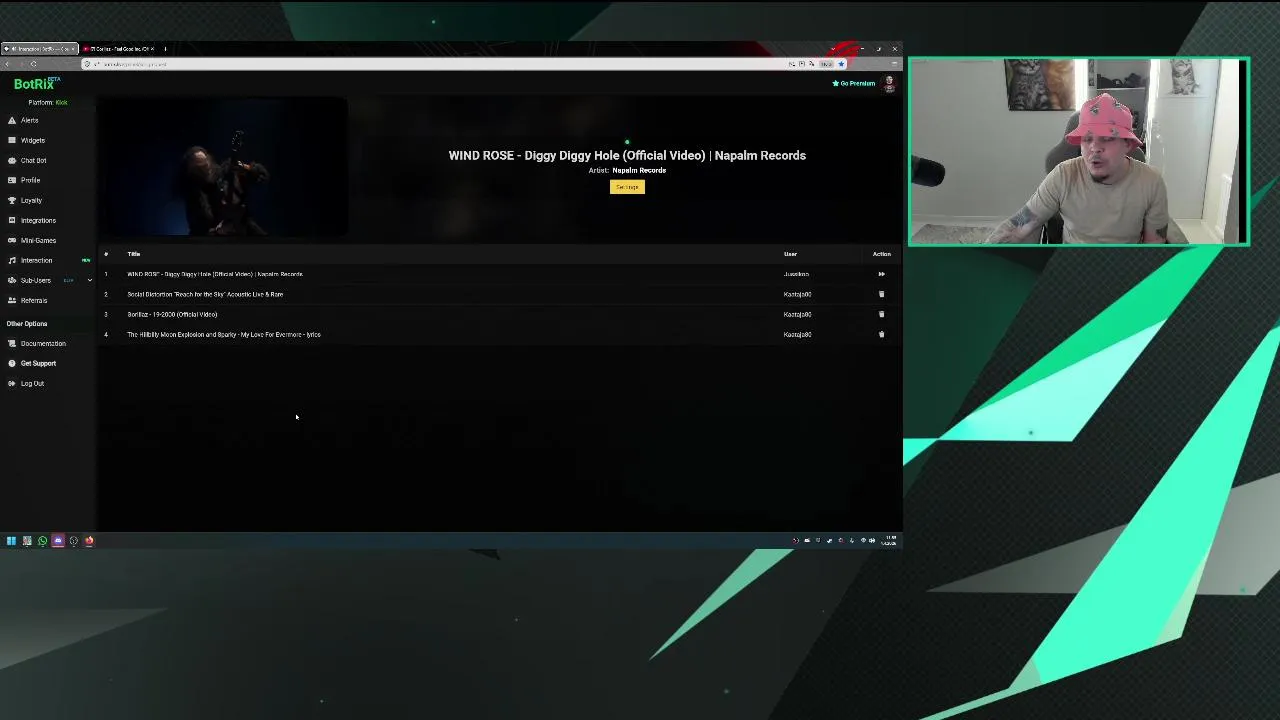This screenshot has height=720, width=1280.
Task: Click the browser back arrow
Action: 7,64
